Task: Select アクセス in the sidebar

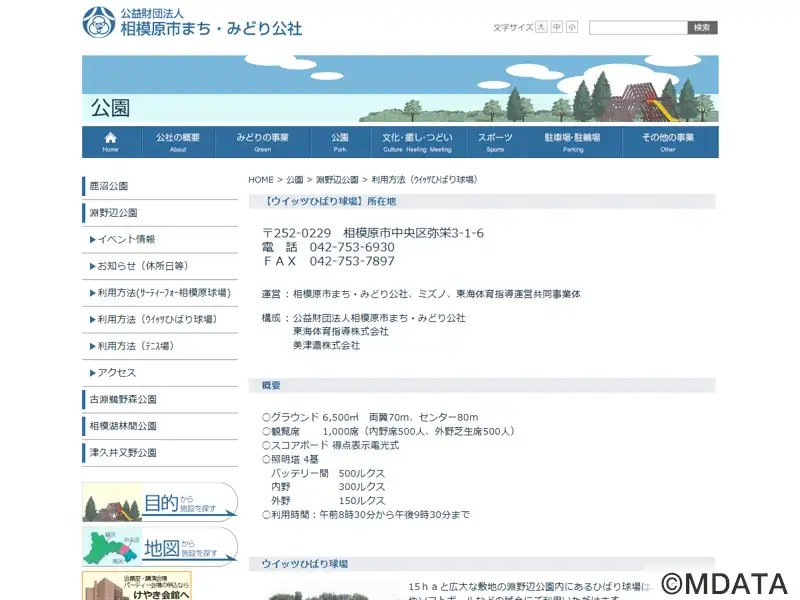Action: coord(116,373)
